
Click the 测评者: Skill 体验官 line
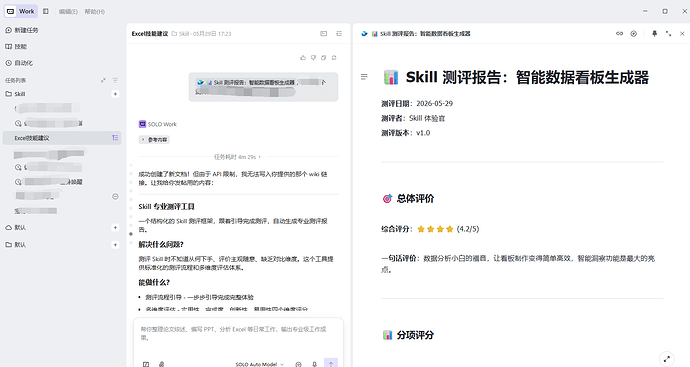pos(413,118)
